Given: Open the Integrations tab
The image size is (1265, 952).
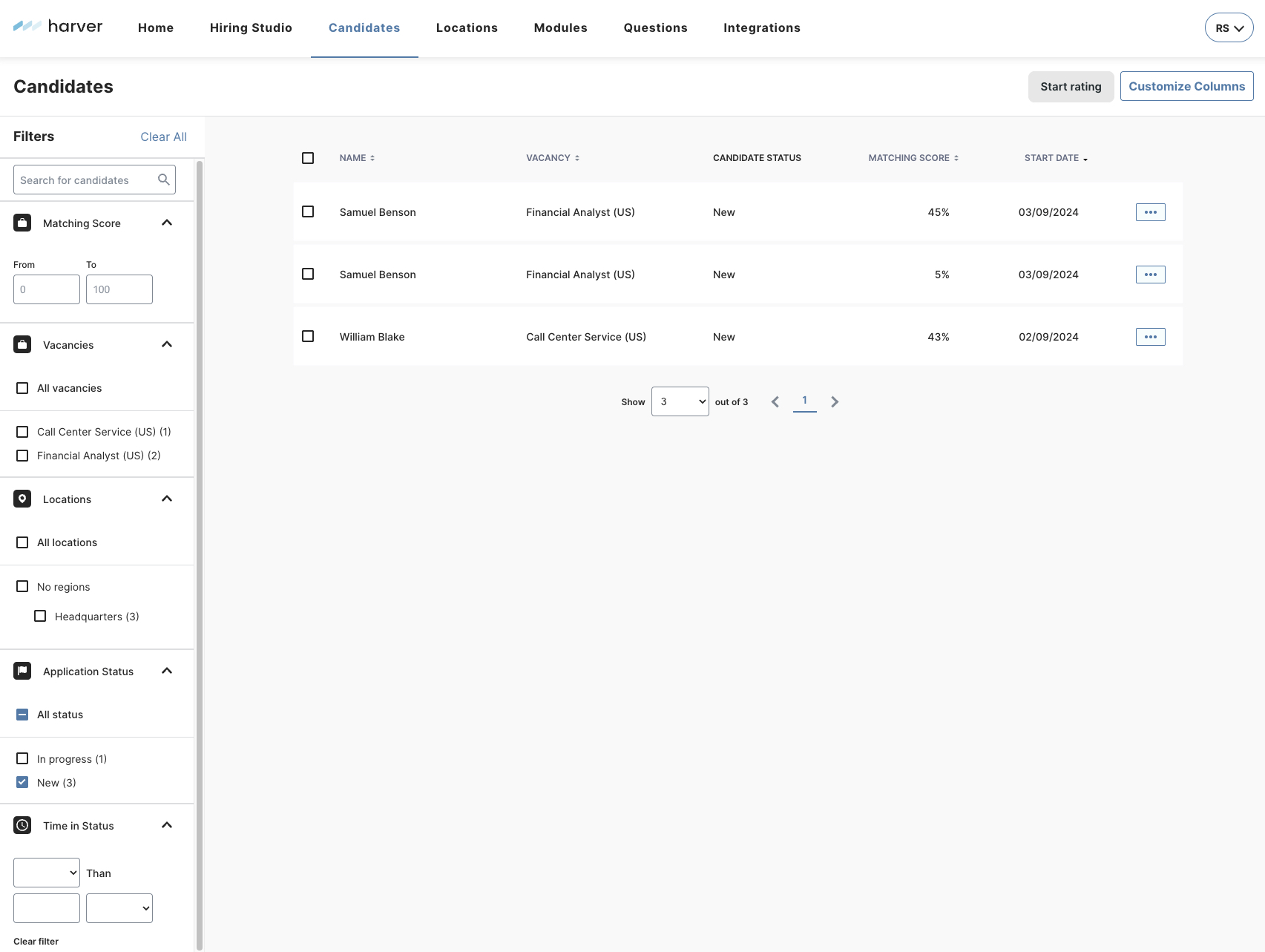Looking at the screenshot, I should tap(761, 27).
